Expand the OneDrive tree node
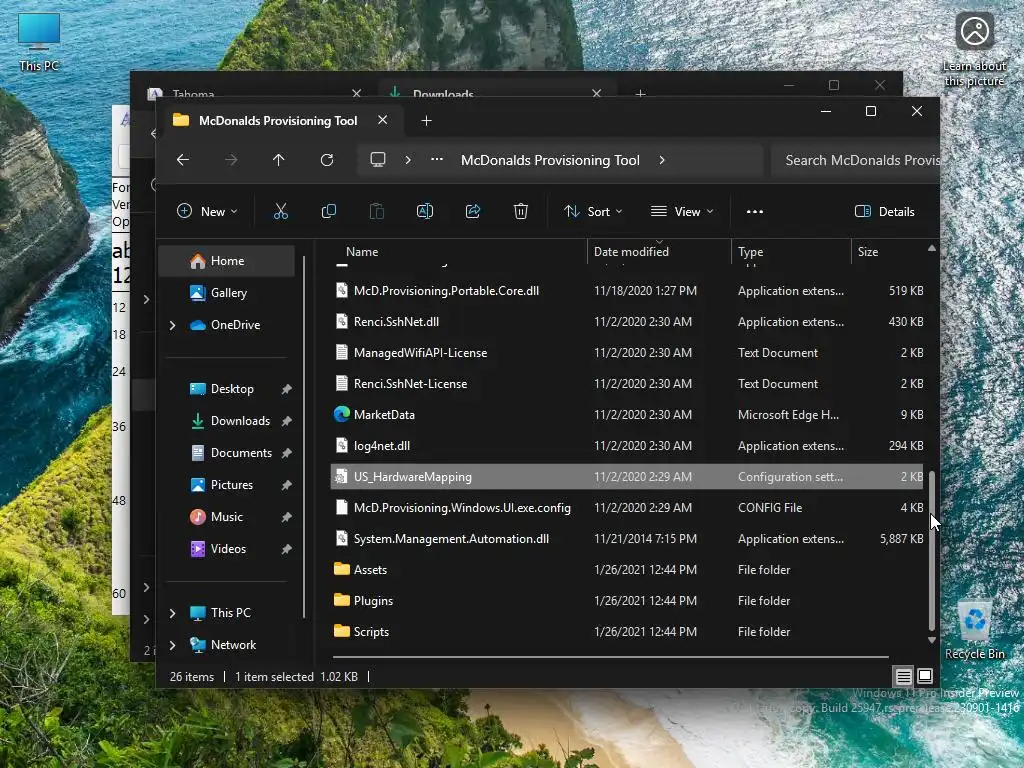 pos(172,325)
